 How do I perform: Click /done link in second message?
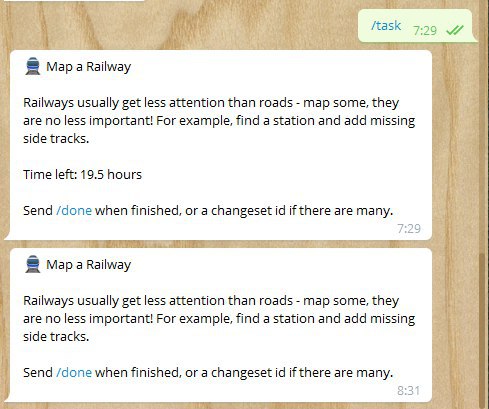point(74,372)
